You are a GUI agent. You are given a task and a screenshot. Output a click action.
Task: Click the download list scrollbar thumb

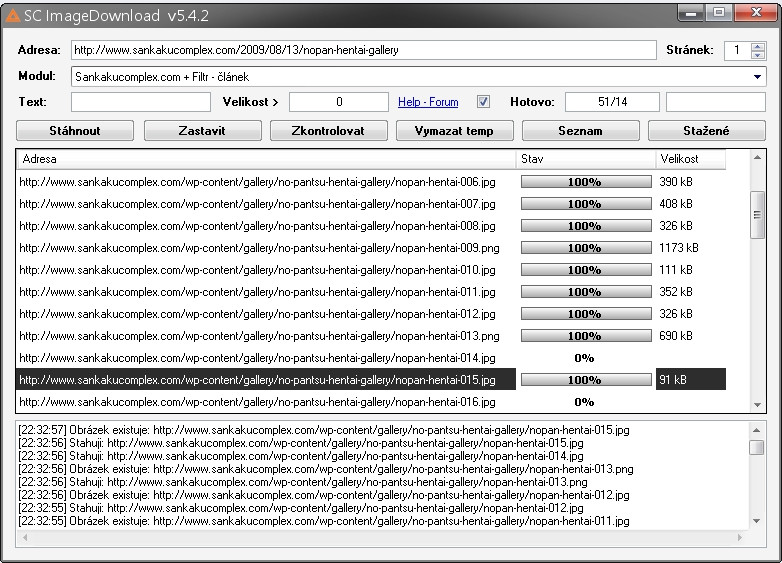(757, 215)
